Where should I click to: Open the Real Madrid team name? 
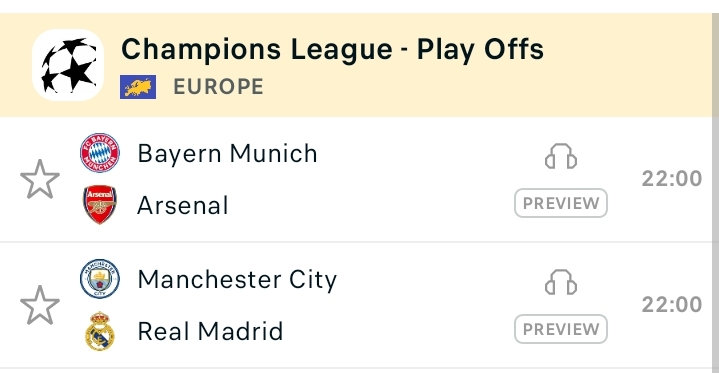[210, 331]
